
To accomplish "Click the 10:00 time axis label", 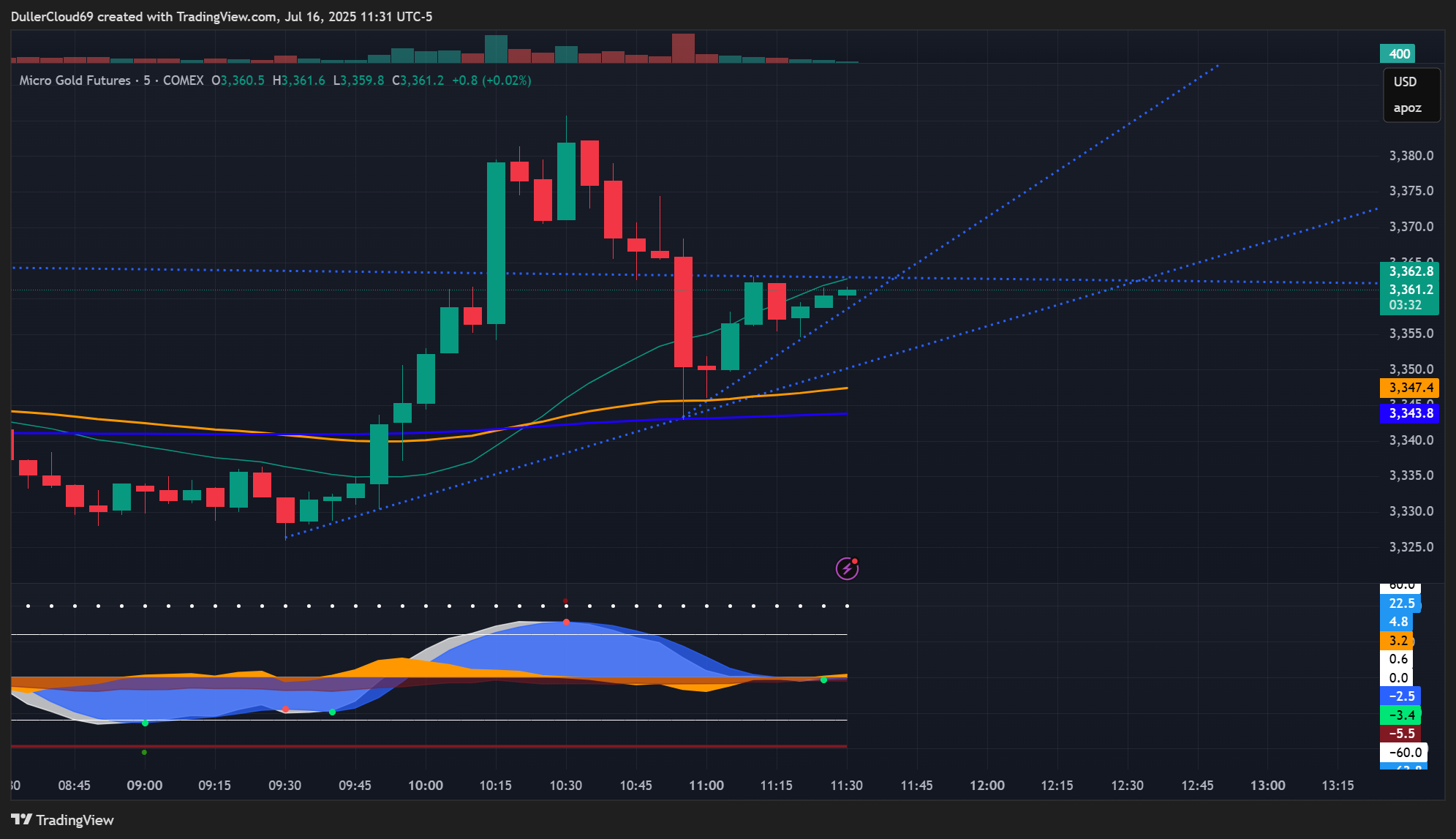I will 426,786.
